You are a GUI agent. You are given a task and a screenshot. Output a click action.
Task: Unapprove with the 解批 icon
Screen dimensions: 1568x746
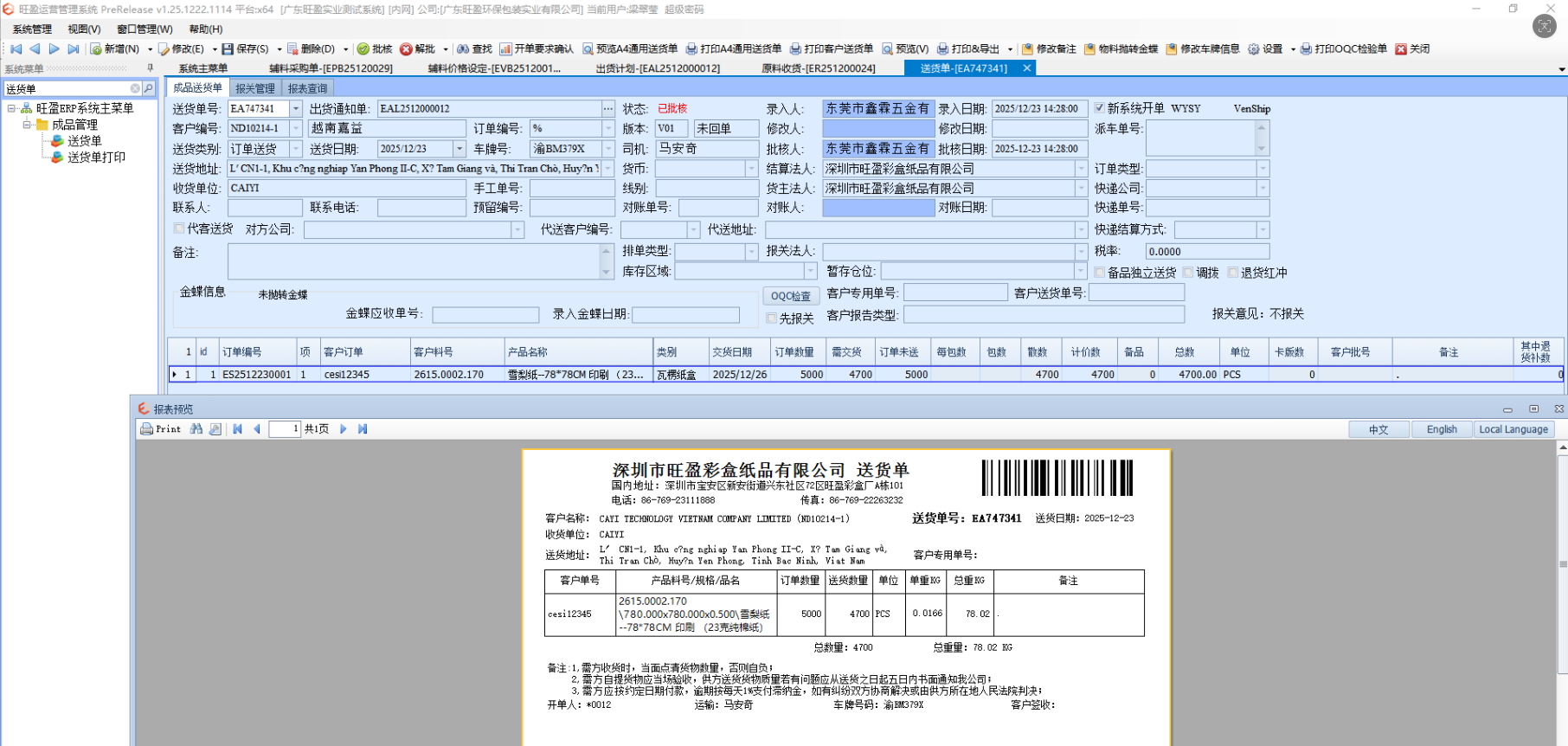pos(406,49)
